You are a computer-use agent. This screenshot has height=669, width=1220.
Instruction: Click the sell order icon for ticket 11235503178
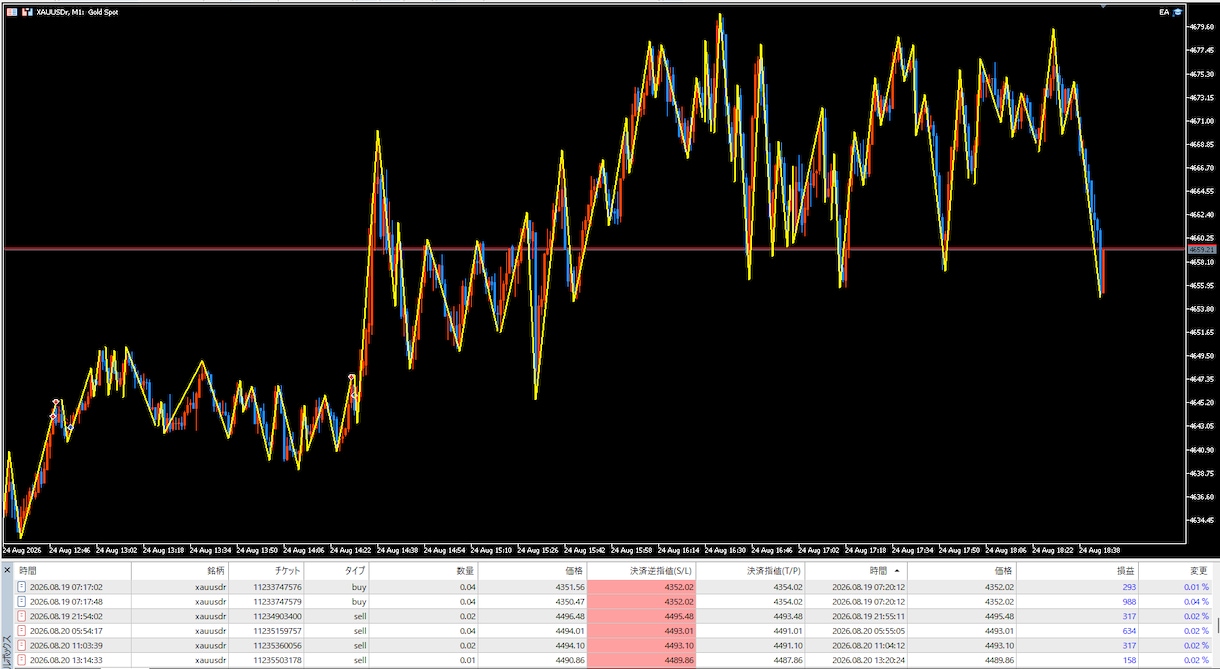tap(23, 661)
